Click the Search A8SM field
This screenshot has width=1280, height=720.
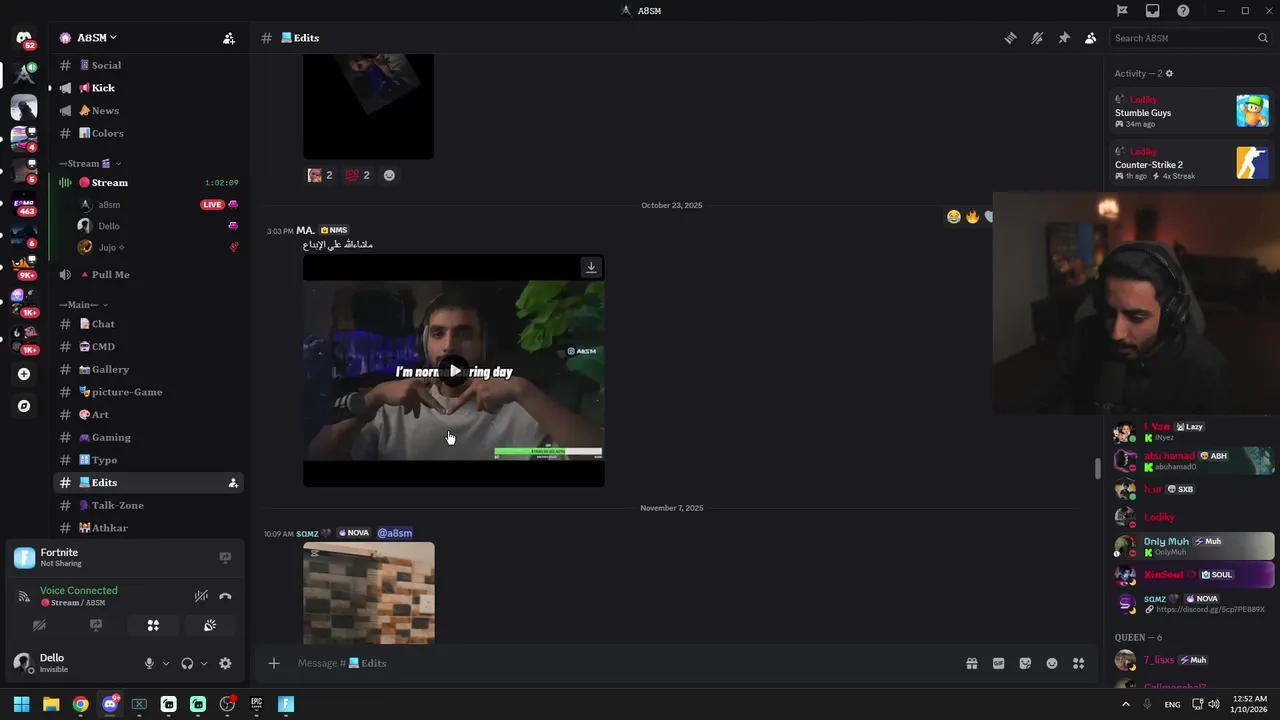[1191, 38]
